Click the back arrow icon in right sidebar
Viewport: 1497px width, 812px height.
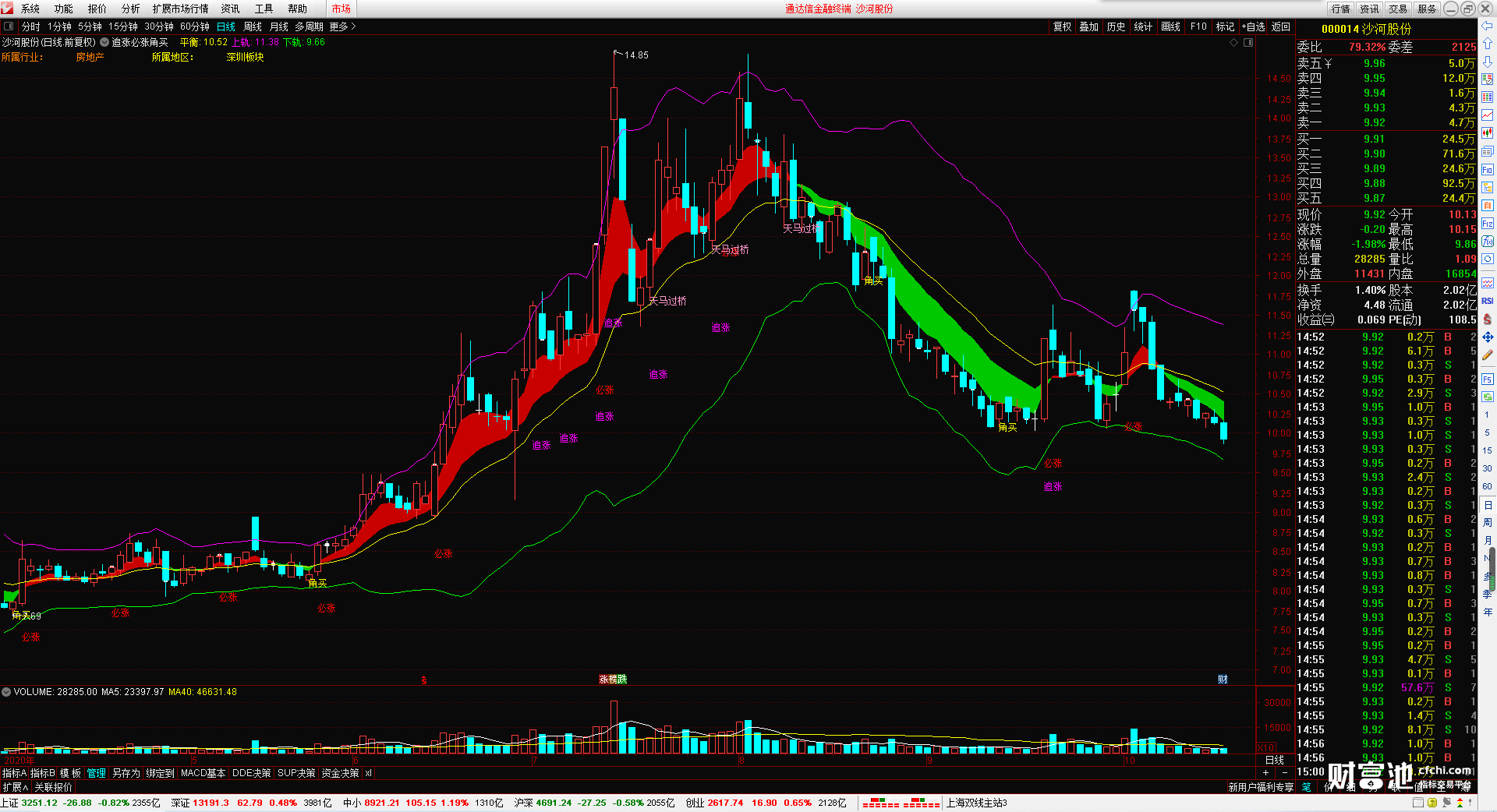pyautogui.click(x=1488, y=26)
